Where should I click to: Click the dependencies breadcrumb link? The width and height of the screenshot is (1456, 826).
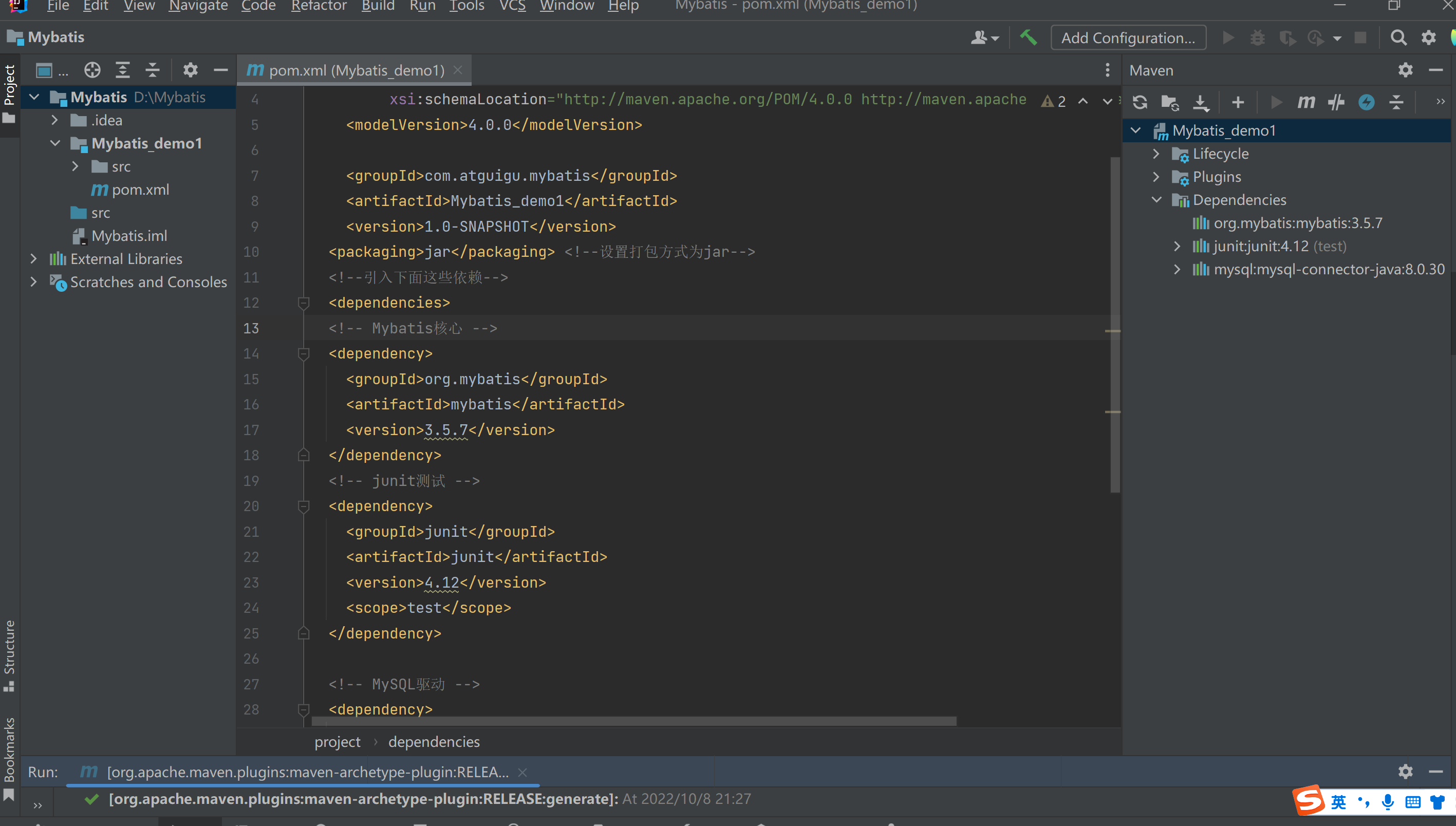[434, 741]
